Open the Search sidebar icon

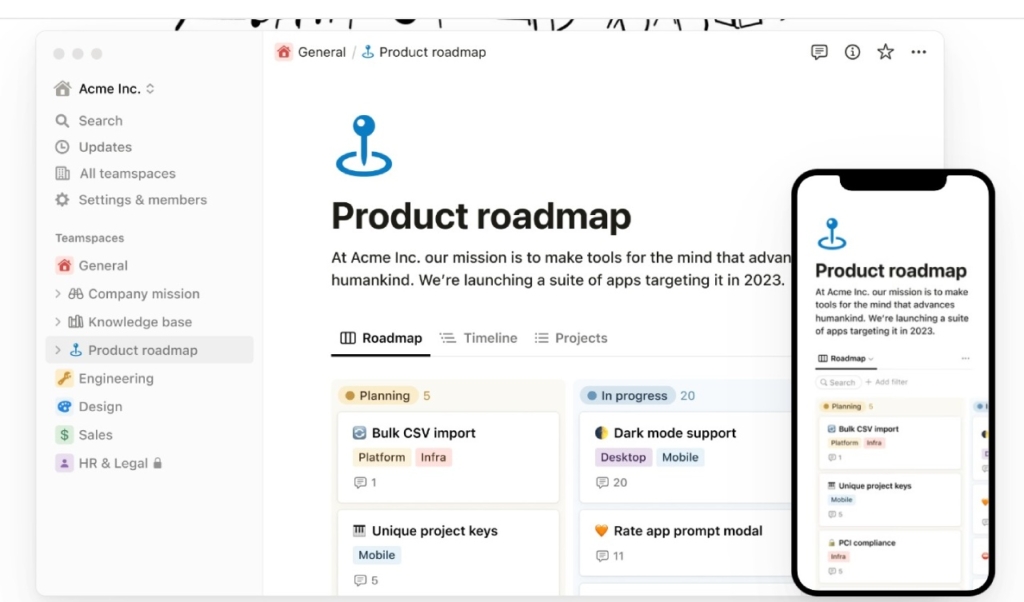pos(62,120)
